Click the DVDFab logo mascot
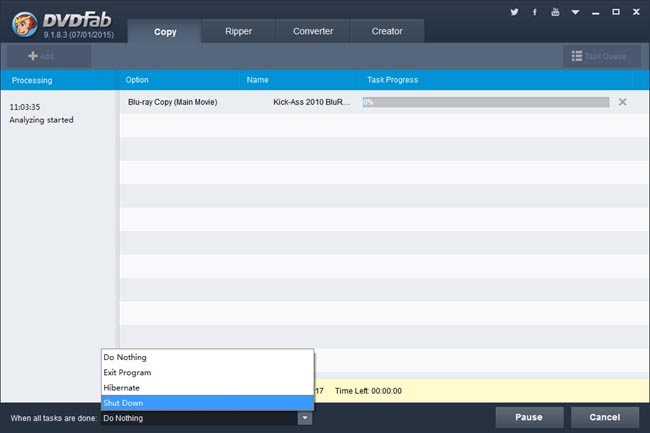The image size is (650, 433). pos(24,22)
